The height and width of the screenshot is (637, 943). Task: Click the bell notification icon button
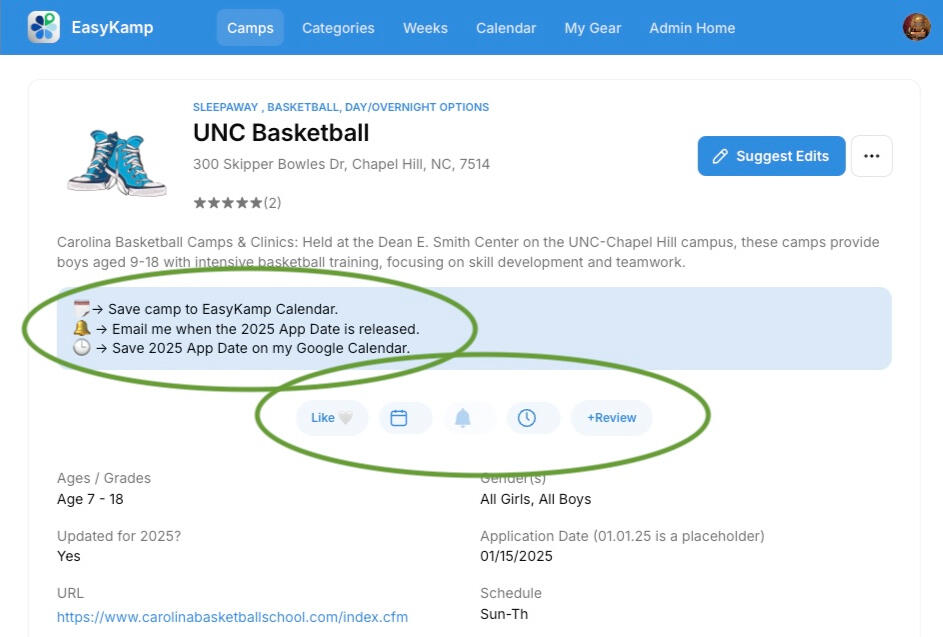pos(462,418)
